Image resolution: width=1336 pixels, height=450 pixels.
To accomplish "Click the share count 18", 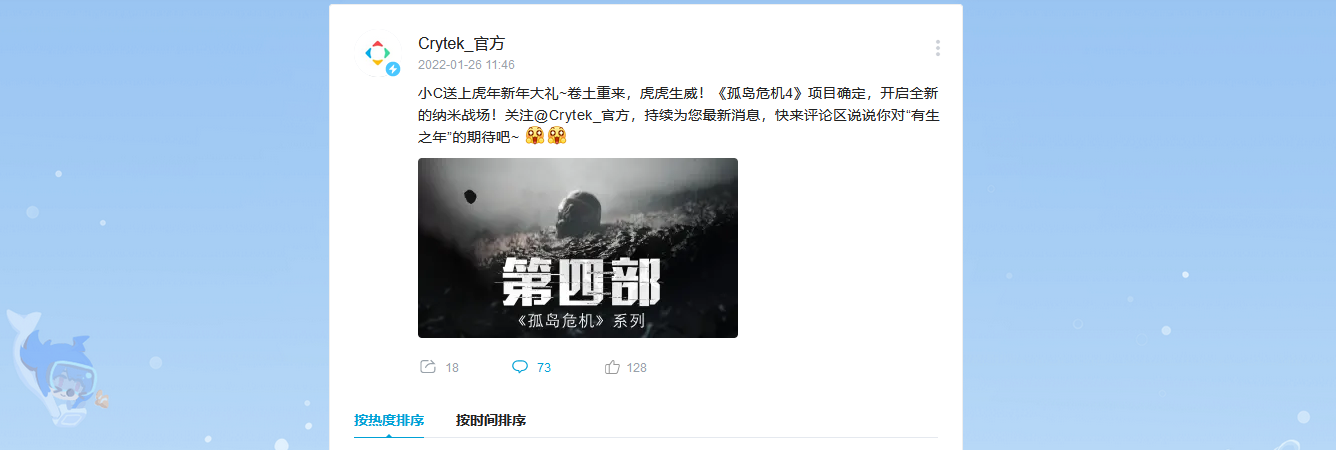I will [452, 368].
